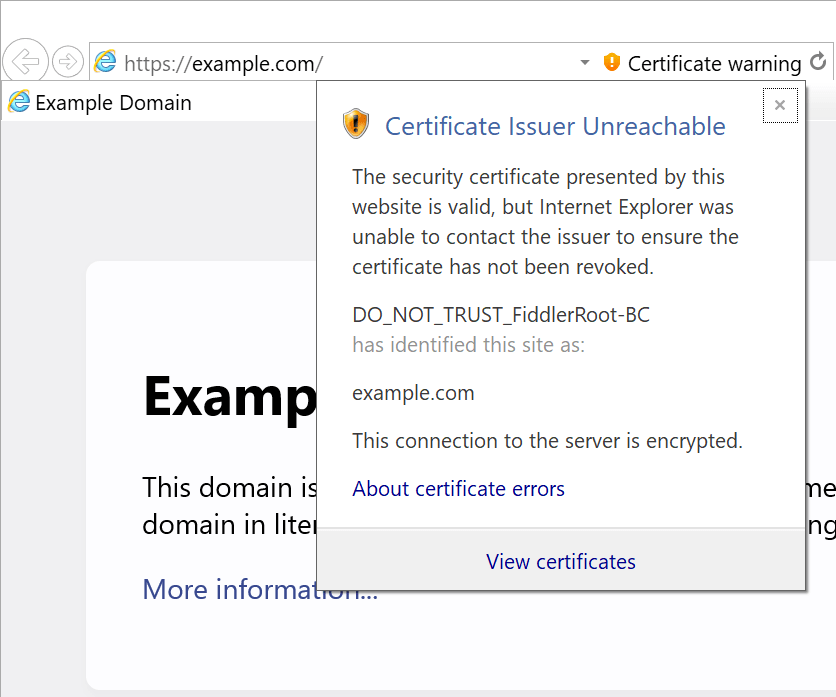
Task: Open the address bar autocomplete dropdown arrow
Action: coord(585,62)
